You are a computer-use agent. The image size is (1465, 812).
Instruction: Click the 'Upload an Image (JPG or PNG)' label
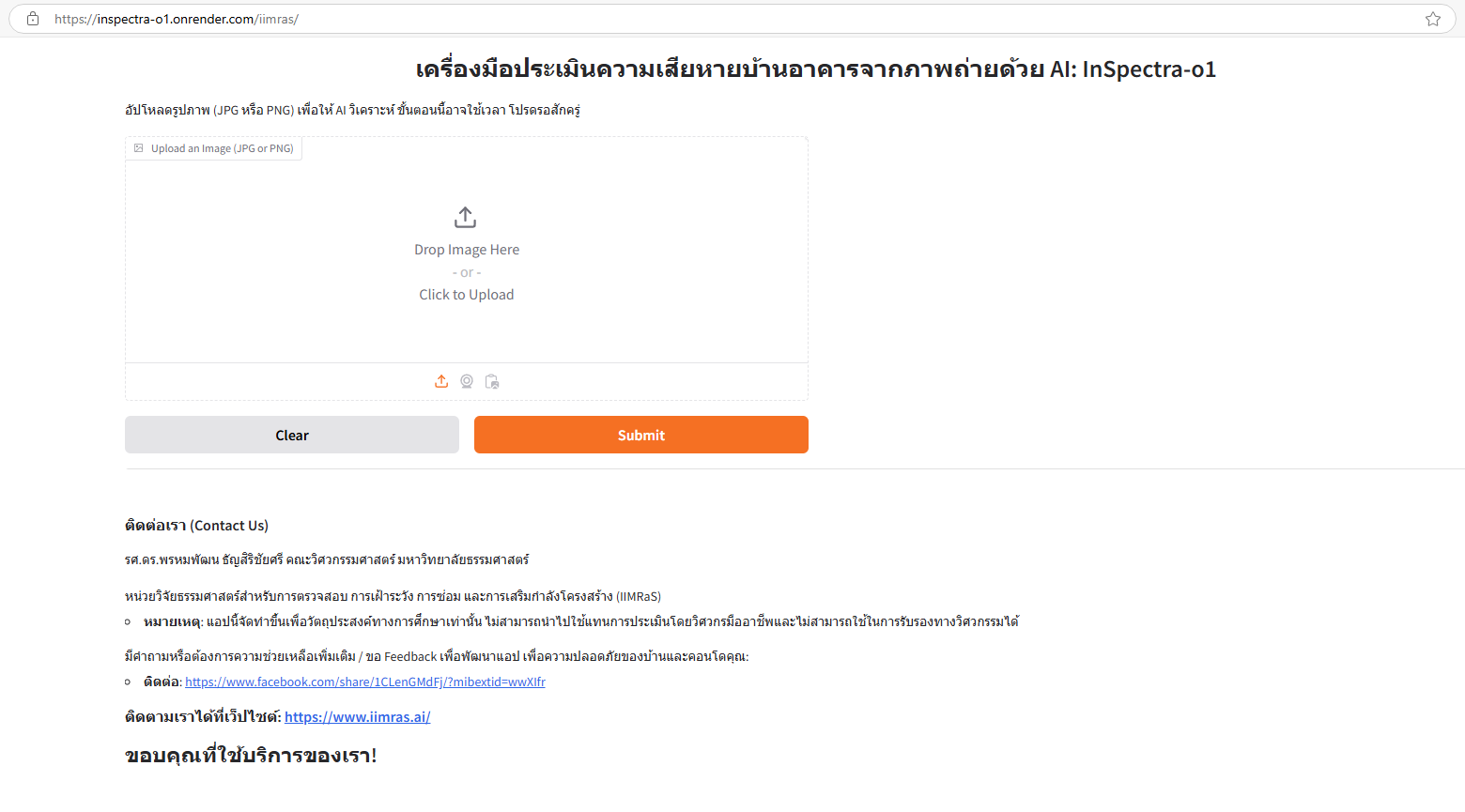pyautogui.click(x=222, y=148)
